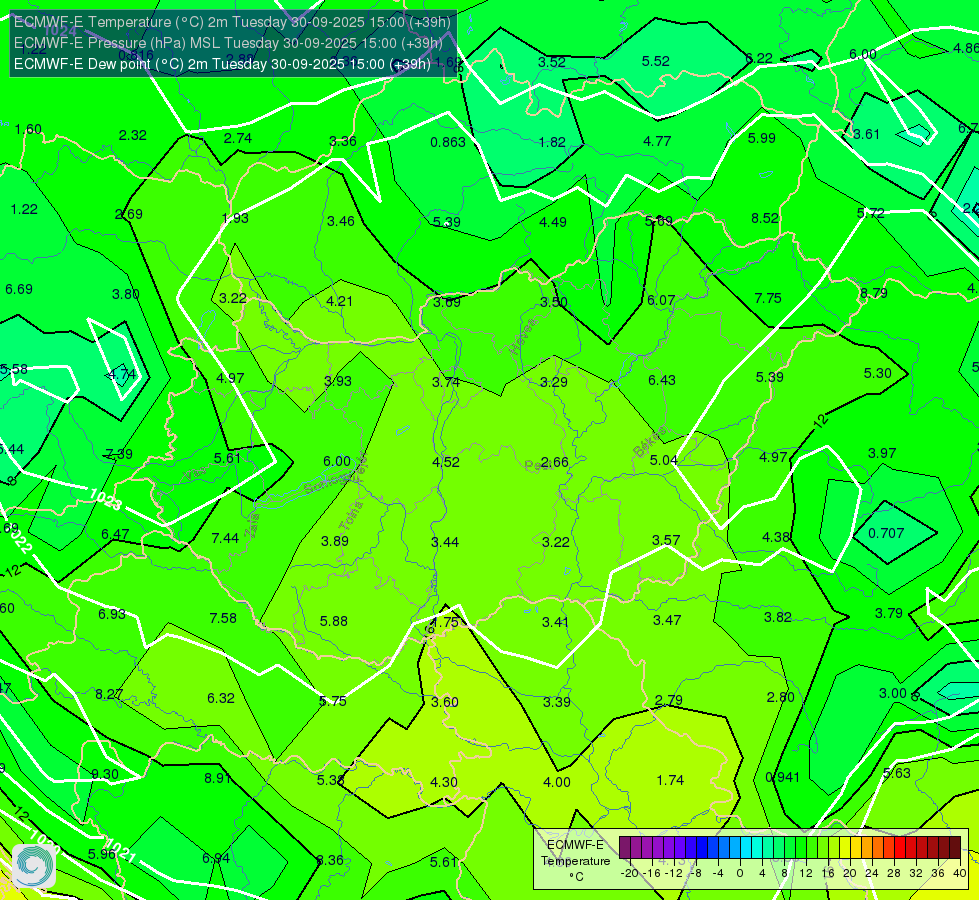Click the dew point value 9.30
The width and height of the screenshot is (979, 900).
(x=105, y=774)
